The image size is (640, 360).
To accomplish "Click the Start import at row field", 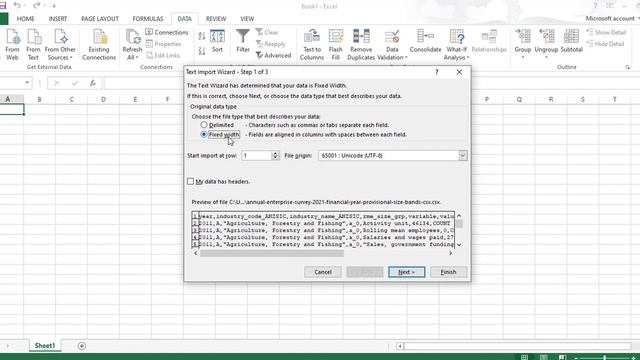I will pos(256,156).
